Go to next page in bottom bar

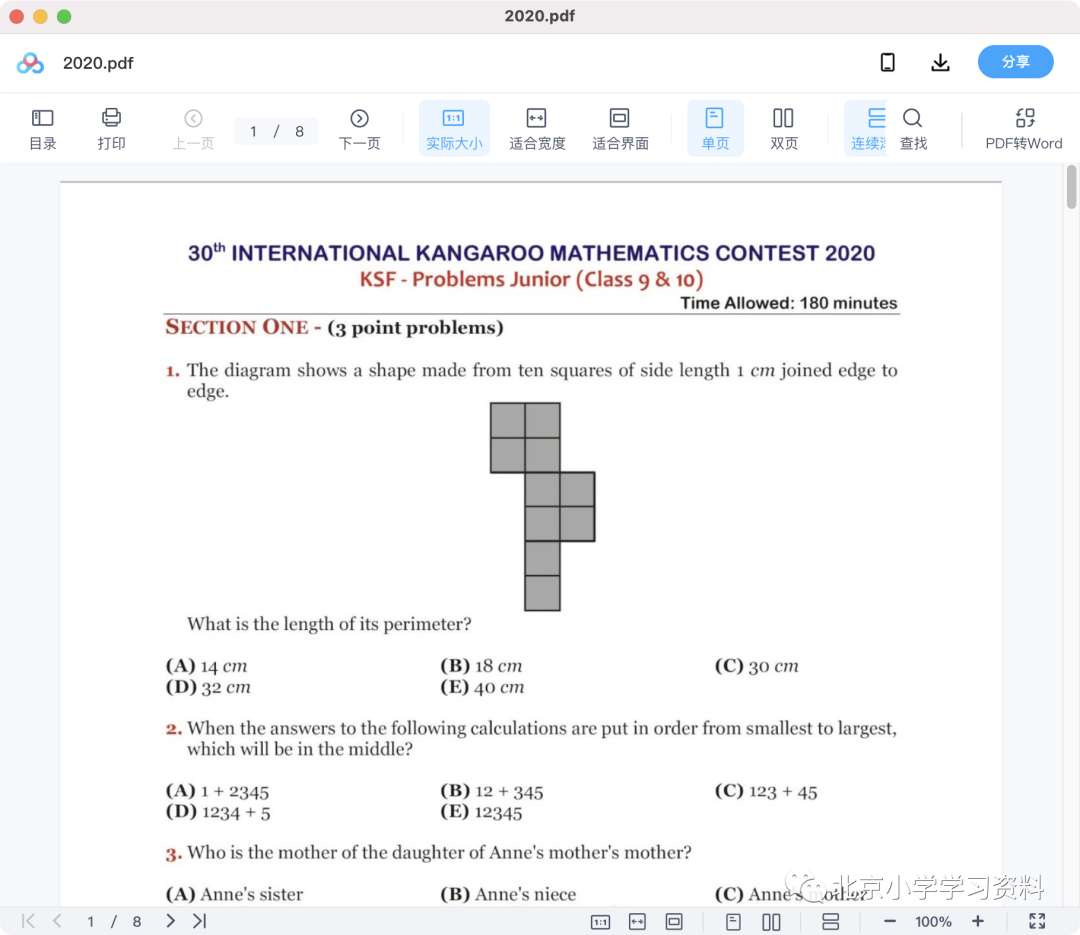170,921
